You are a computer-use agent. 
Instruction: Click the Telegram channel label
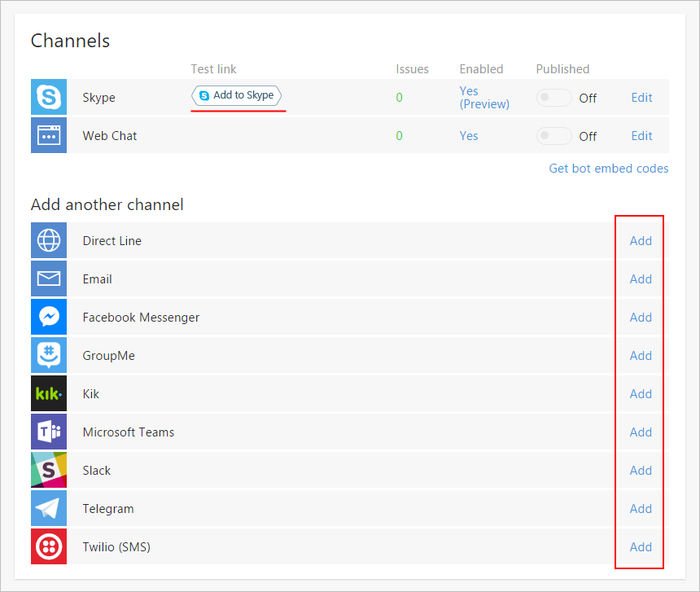pos(108,509)
